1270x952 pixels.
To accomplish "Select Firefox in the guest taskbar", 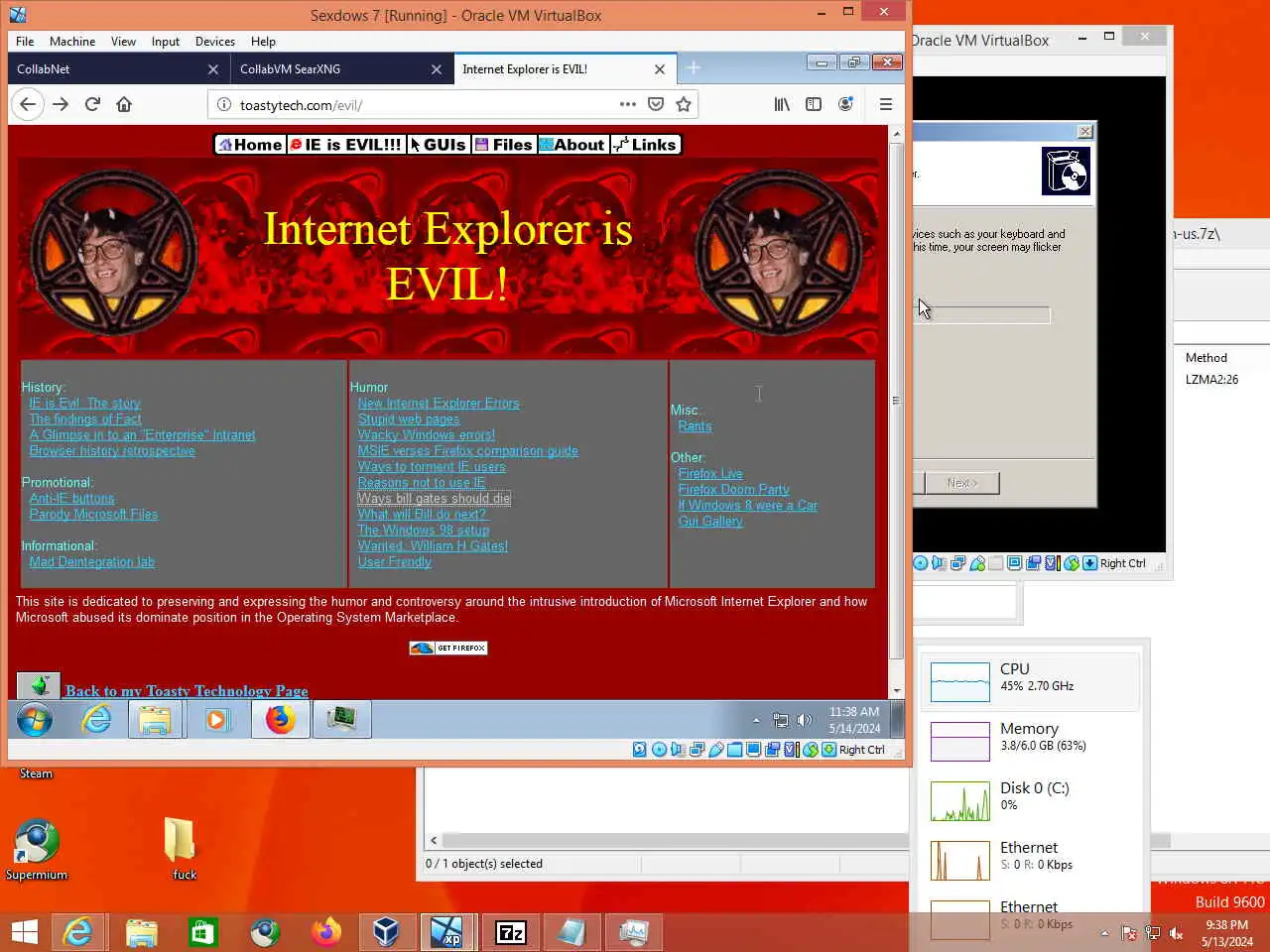I will pyautogui.click(x=280, y=719).
